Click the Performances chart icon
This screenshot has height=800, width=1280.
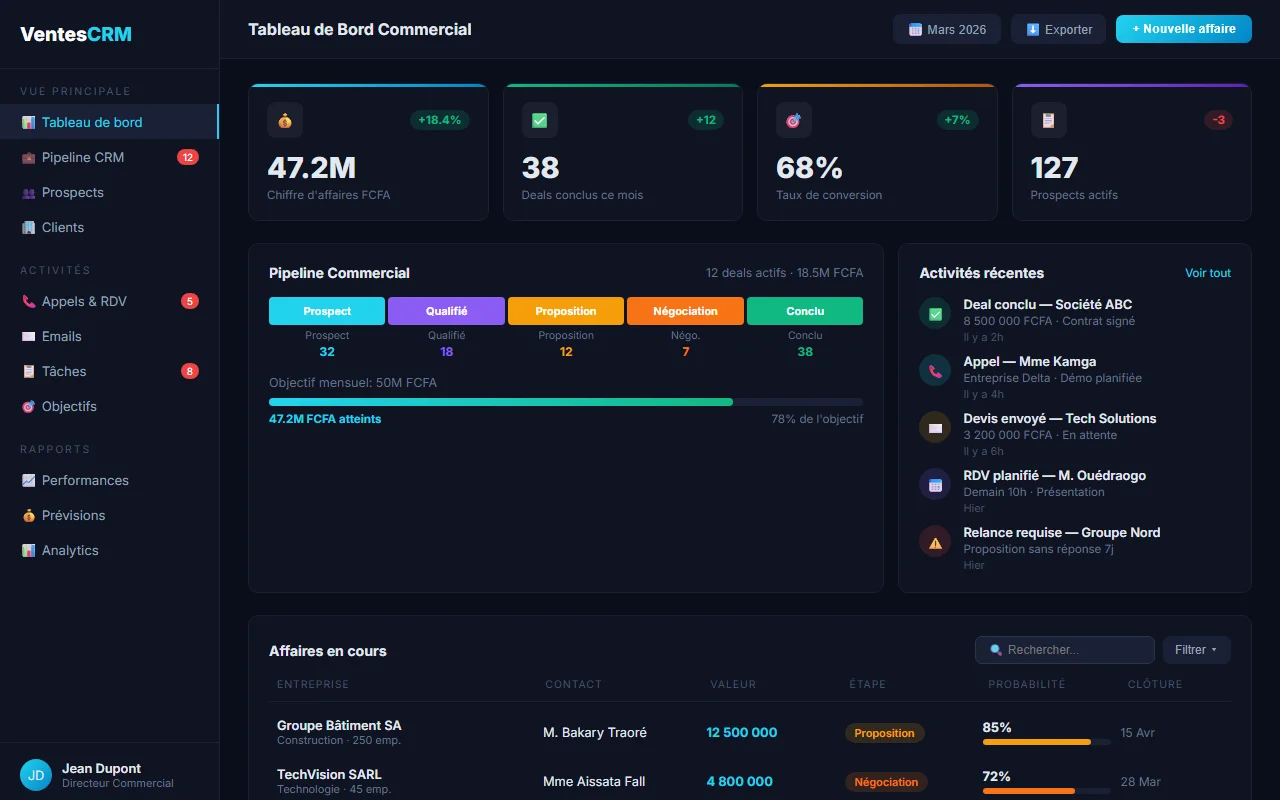click(x=29, y=480)
